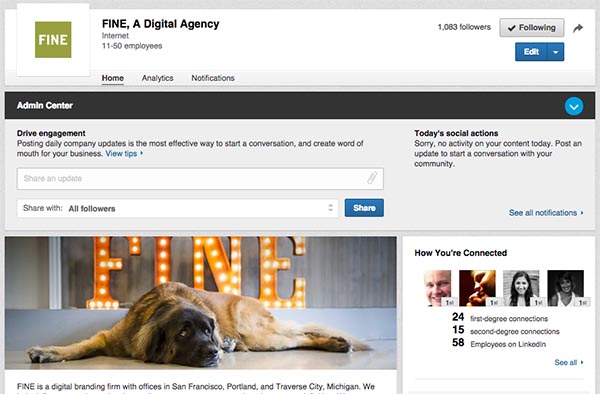
Task: Click the 11-50 employees text
Action: (x=132, y=46)
